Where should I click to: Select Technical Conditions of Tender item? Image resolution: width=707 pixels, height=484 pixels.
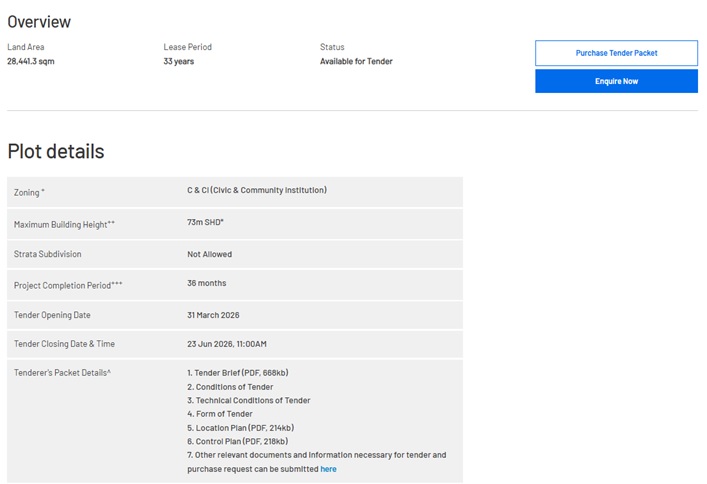[248, 400]
